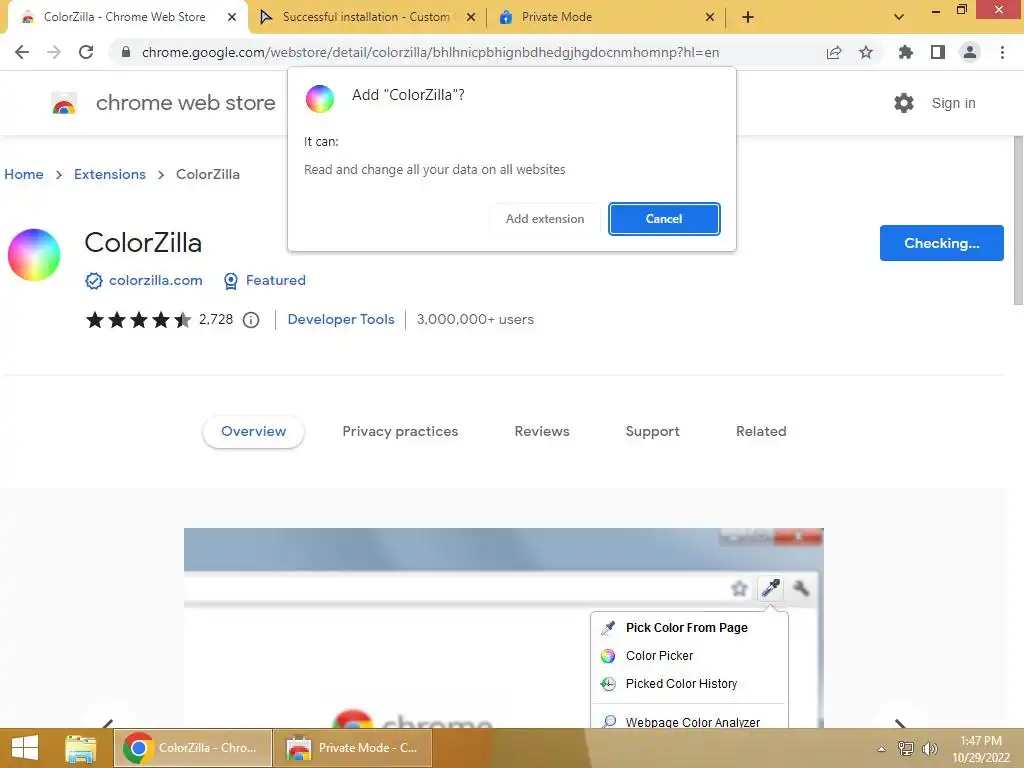1024x768 pixels.
Task: Cancel the Add ColorZilla dialog
Action: [664, 219]
